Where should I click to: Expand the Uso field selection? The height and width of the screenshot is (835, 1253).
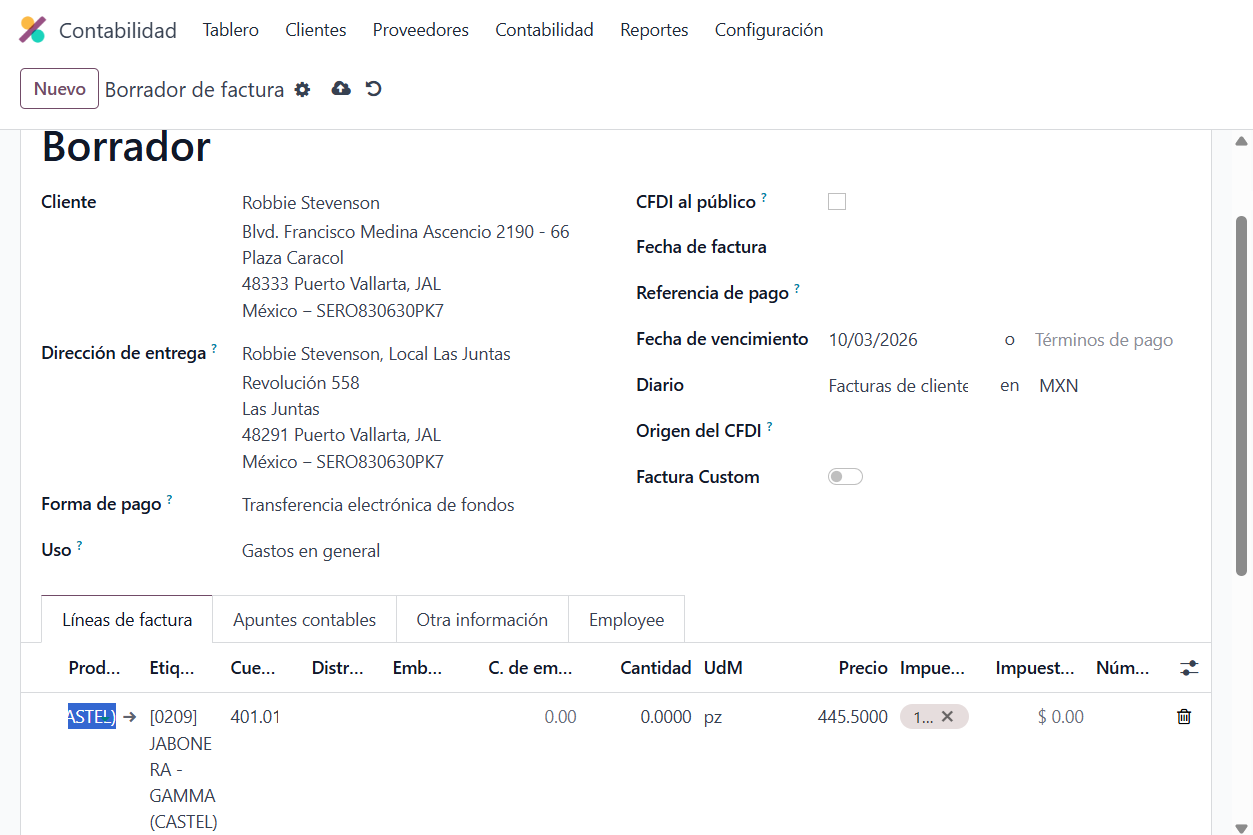[x=311, y=551]
